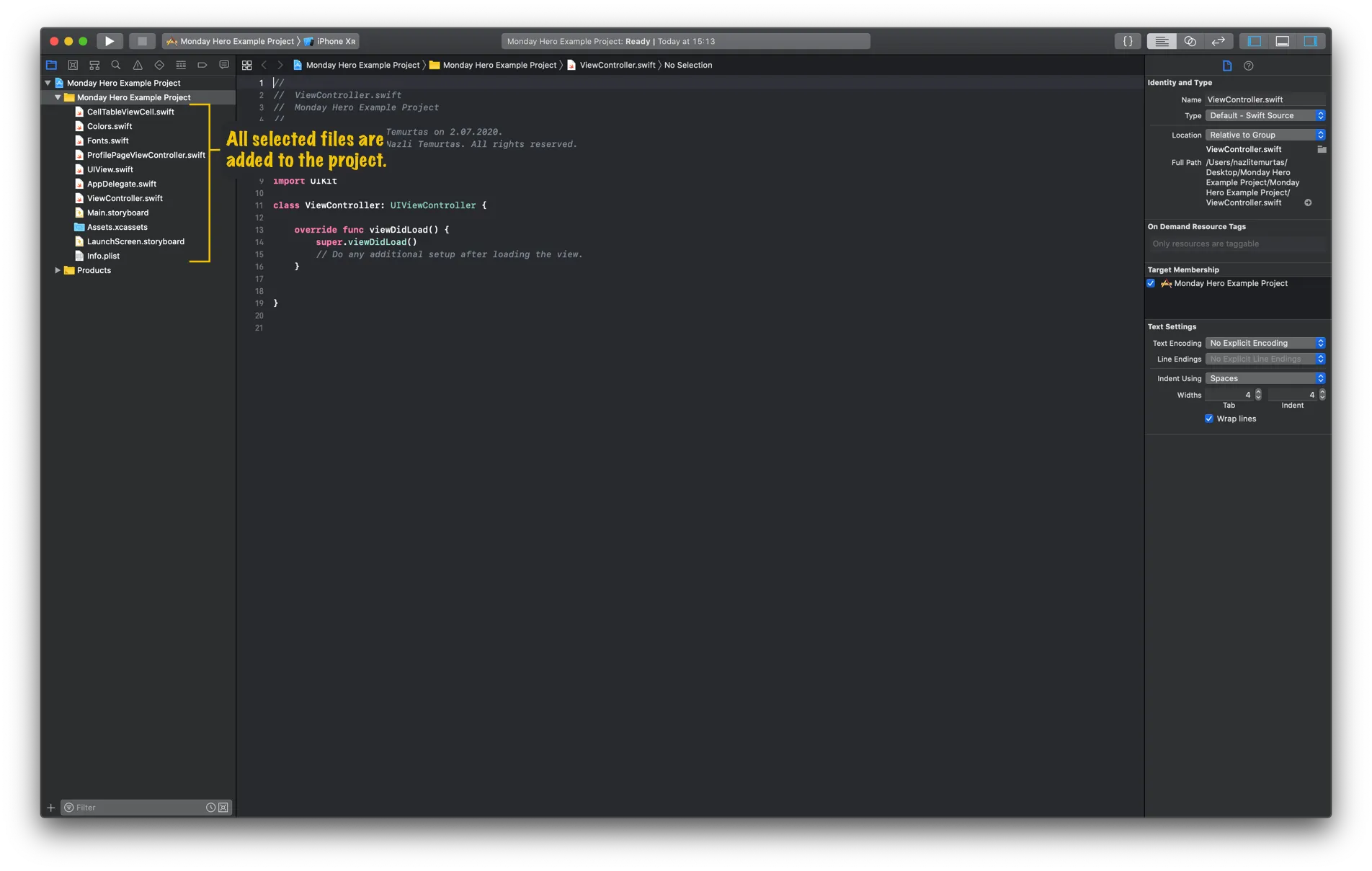Open the Breakpoint navigator

202,65
